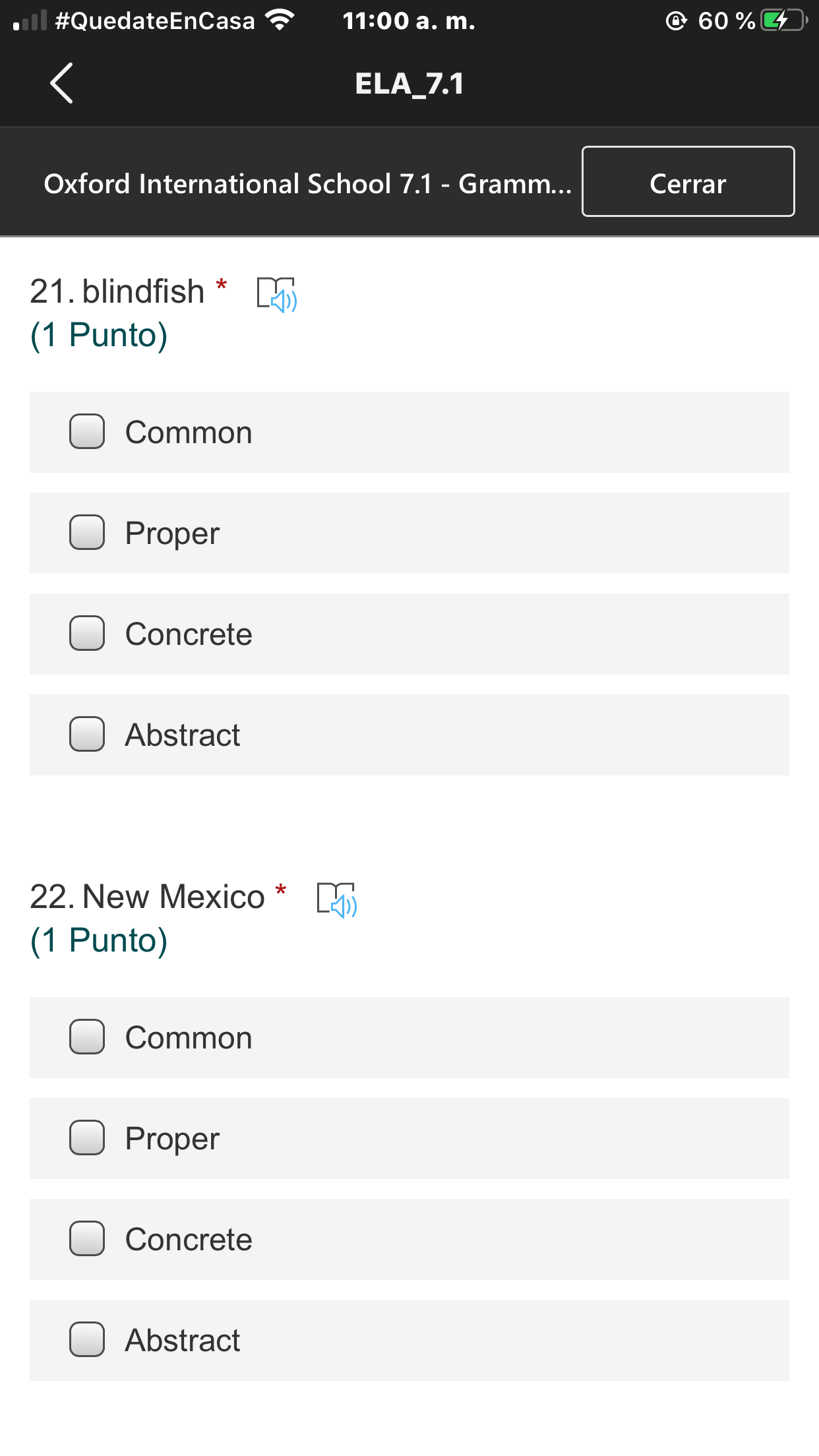Tap the cellular signal bars icon
This screenshot has width=819, height=1456.
click(x=30, y=20)
